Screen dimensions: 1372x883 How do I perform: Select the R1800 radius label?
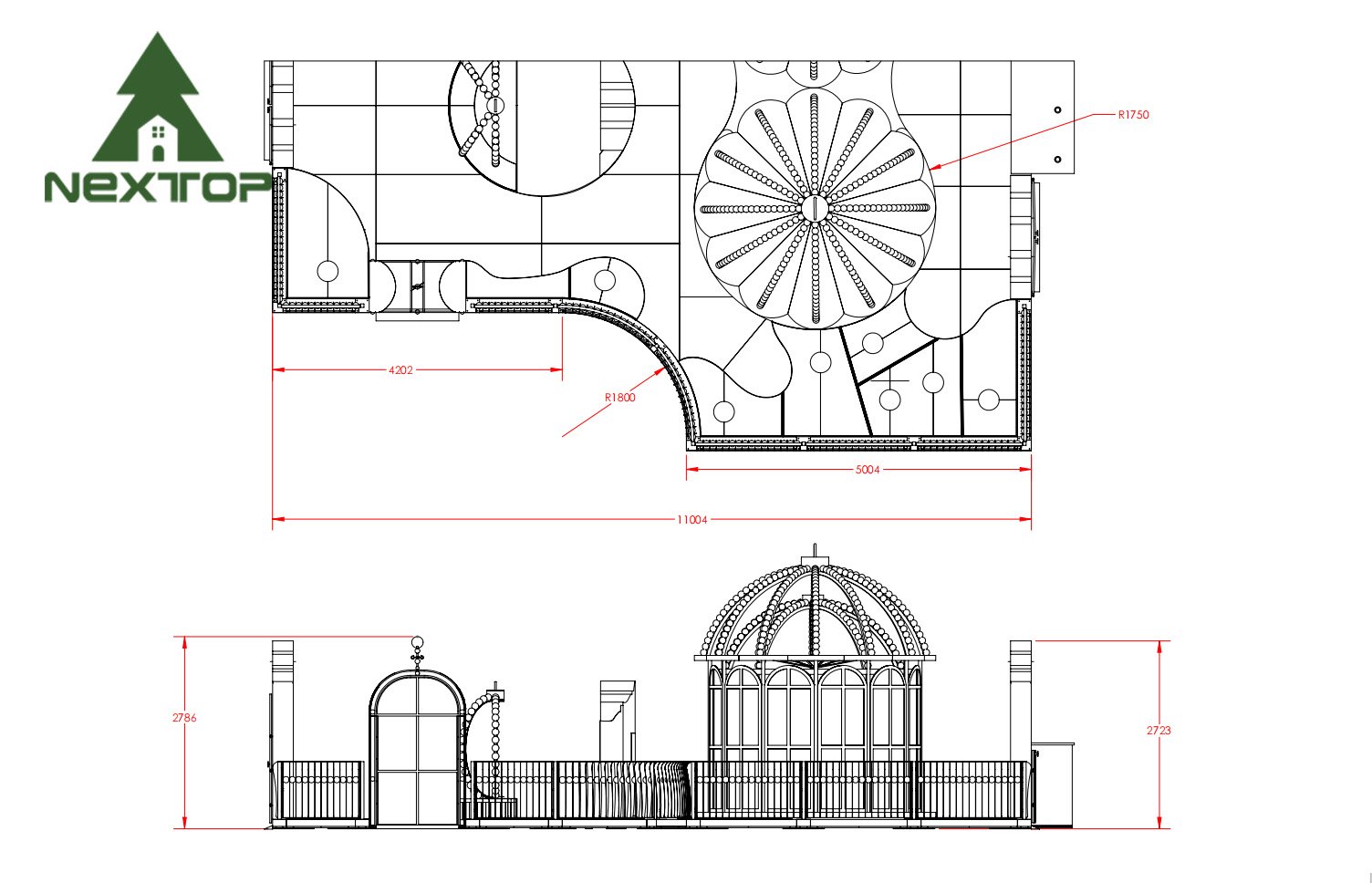point(619,398)
